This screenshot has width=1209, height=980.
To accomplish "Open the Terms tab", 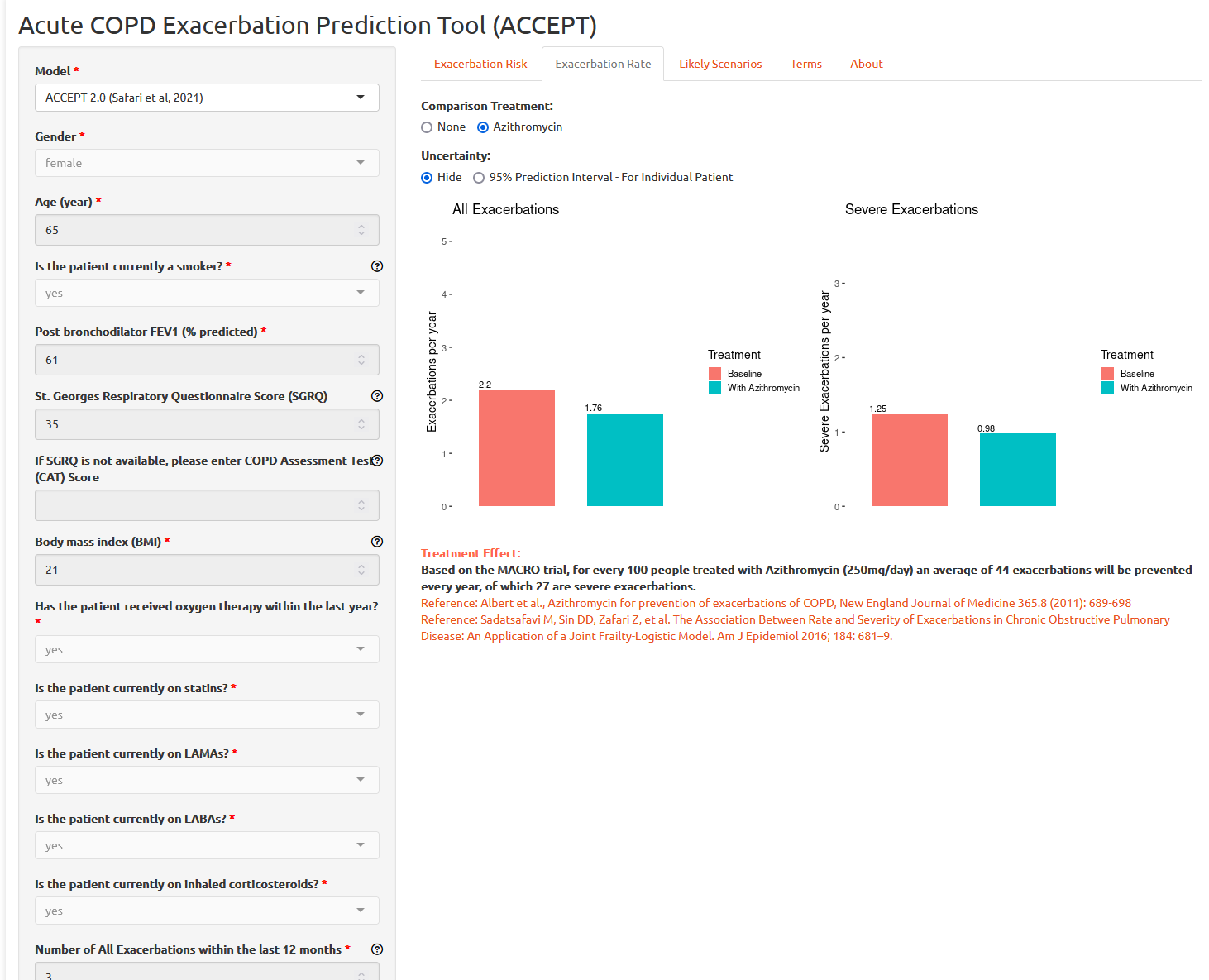I will click(805, 64).
